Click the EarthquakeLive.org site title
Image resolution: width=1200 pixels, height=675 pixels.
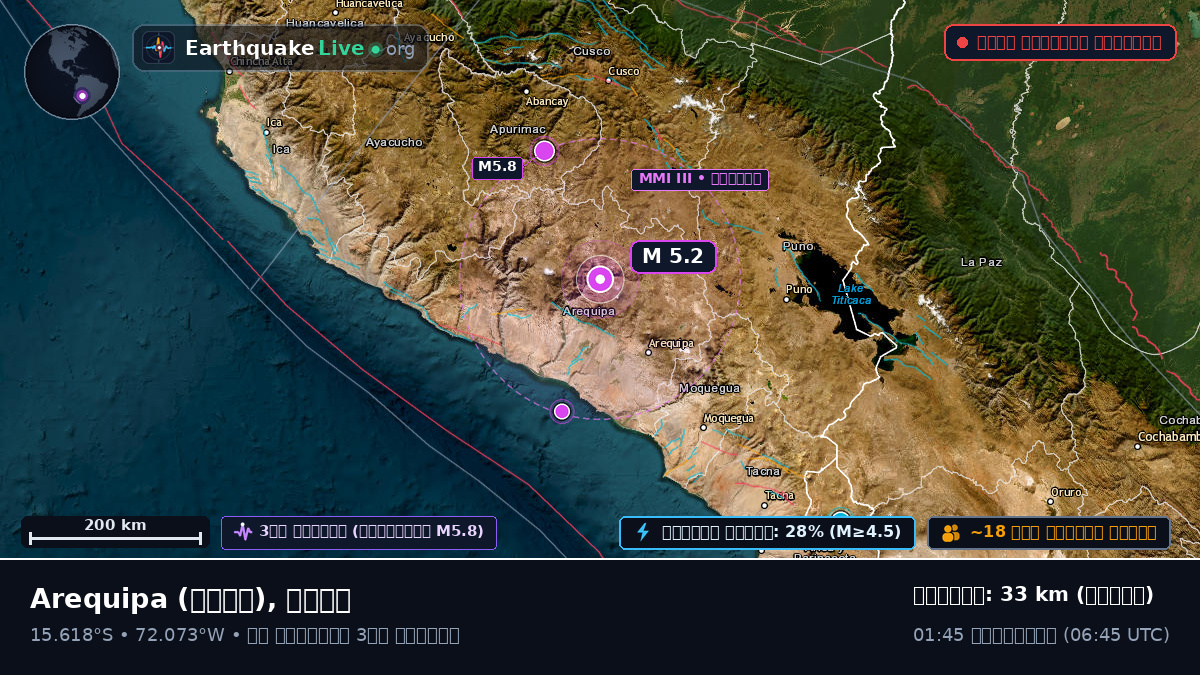[x=300, y=48]
